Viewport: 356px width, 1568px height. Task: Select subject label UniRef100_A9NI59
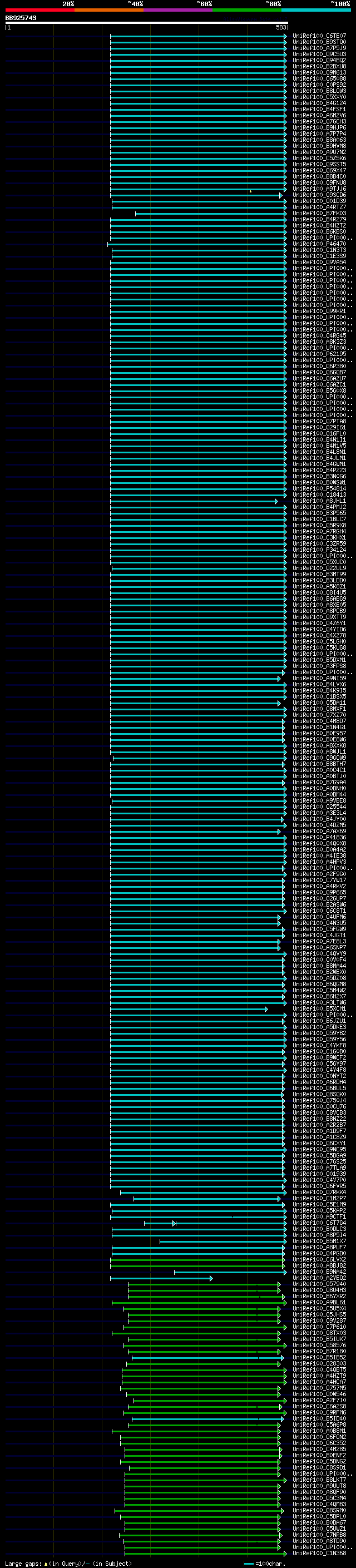click(x=319, y=678)
